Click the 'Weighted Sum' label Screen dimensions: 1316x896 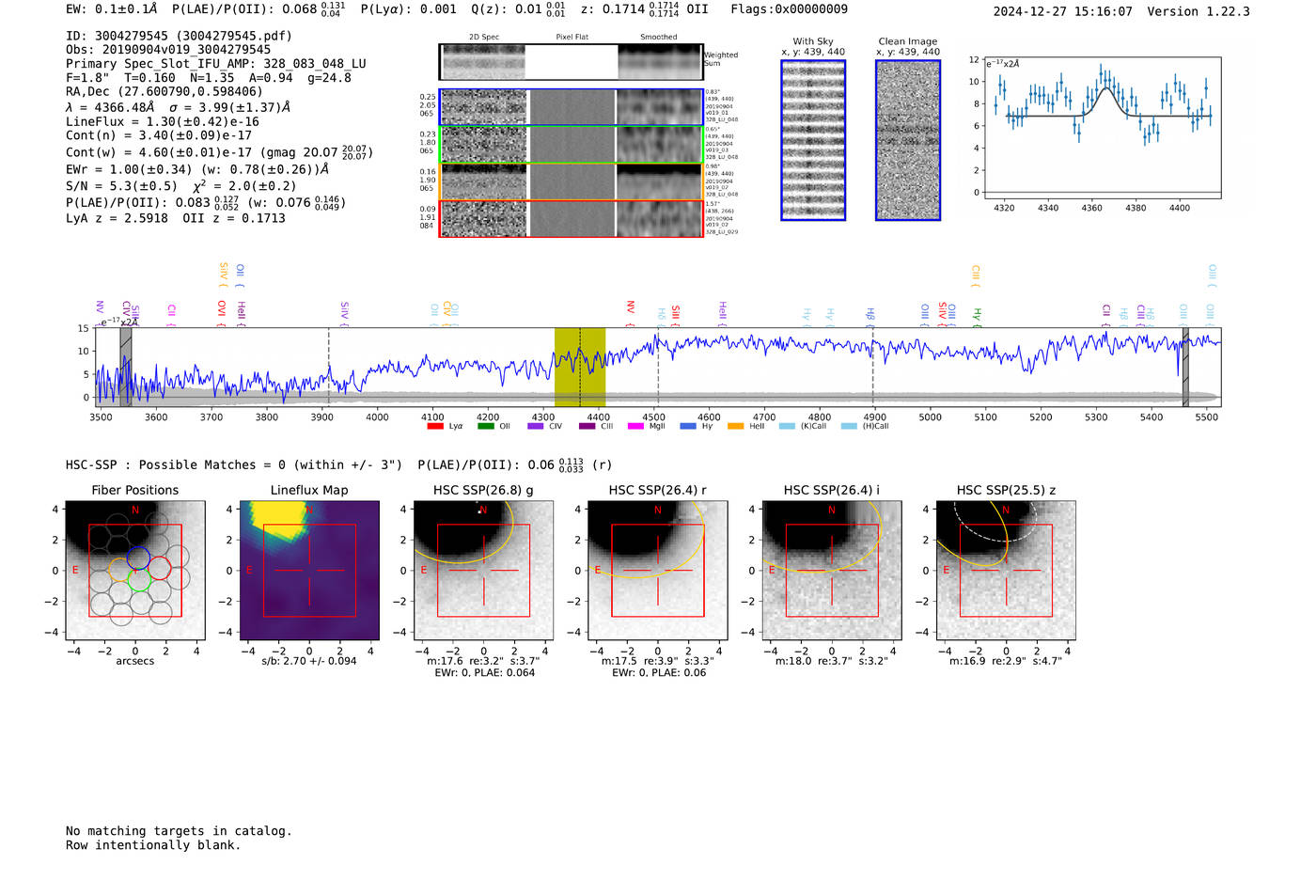[x=721, y=59]
